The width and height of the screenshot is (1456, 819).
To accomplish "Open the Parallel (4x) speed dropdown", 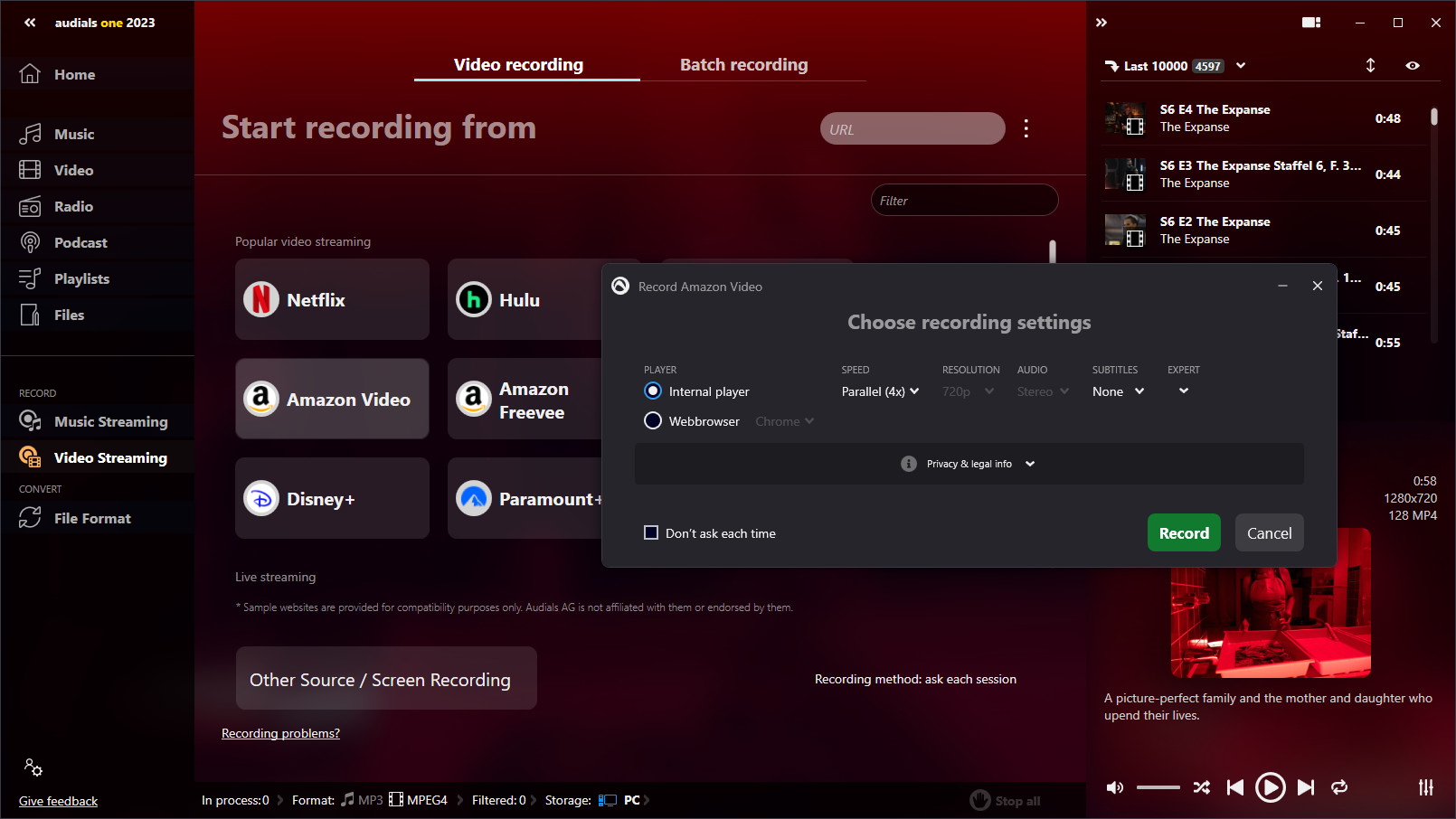I will click(x=879, y=391).
